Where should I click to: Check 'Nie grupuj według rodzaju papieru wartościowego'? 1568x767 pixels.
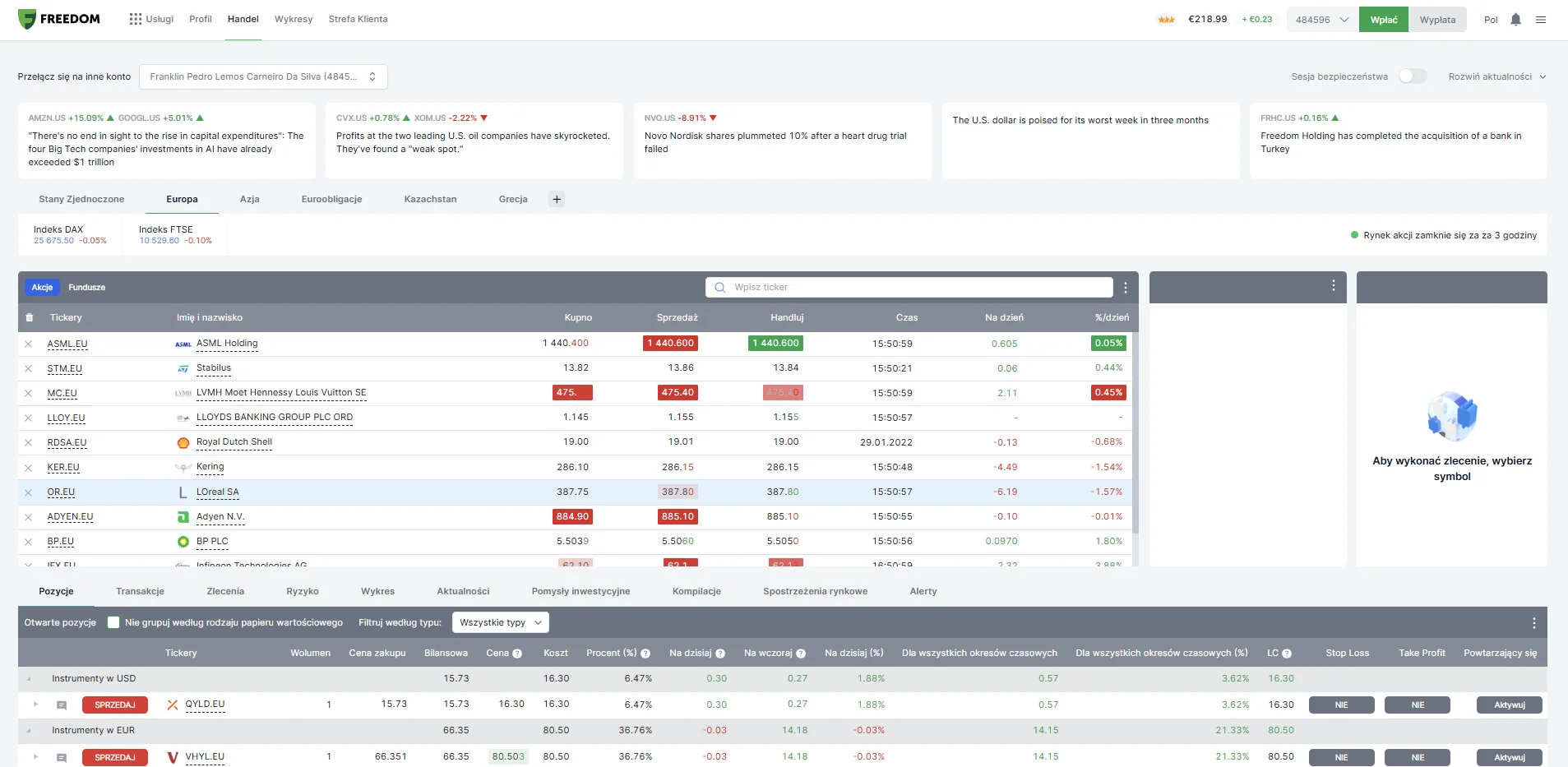point(114,622)
